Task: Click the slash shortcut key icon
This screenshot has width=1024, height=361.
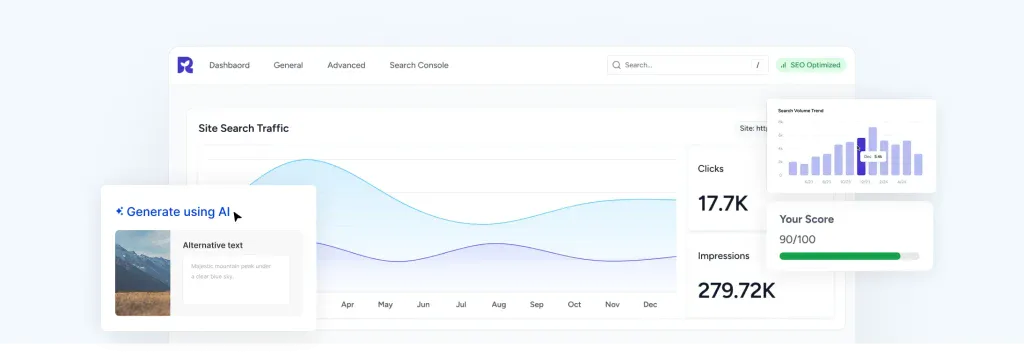Action: 758,65
